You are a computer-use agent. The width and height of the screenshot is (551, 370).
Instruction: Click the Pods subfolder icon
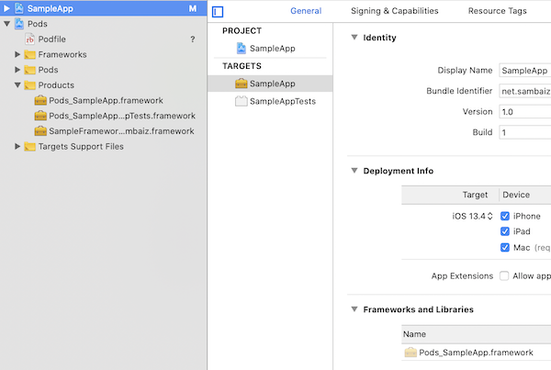tap(30, 70)
